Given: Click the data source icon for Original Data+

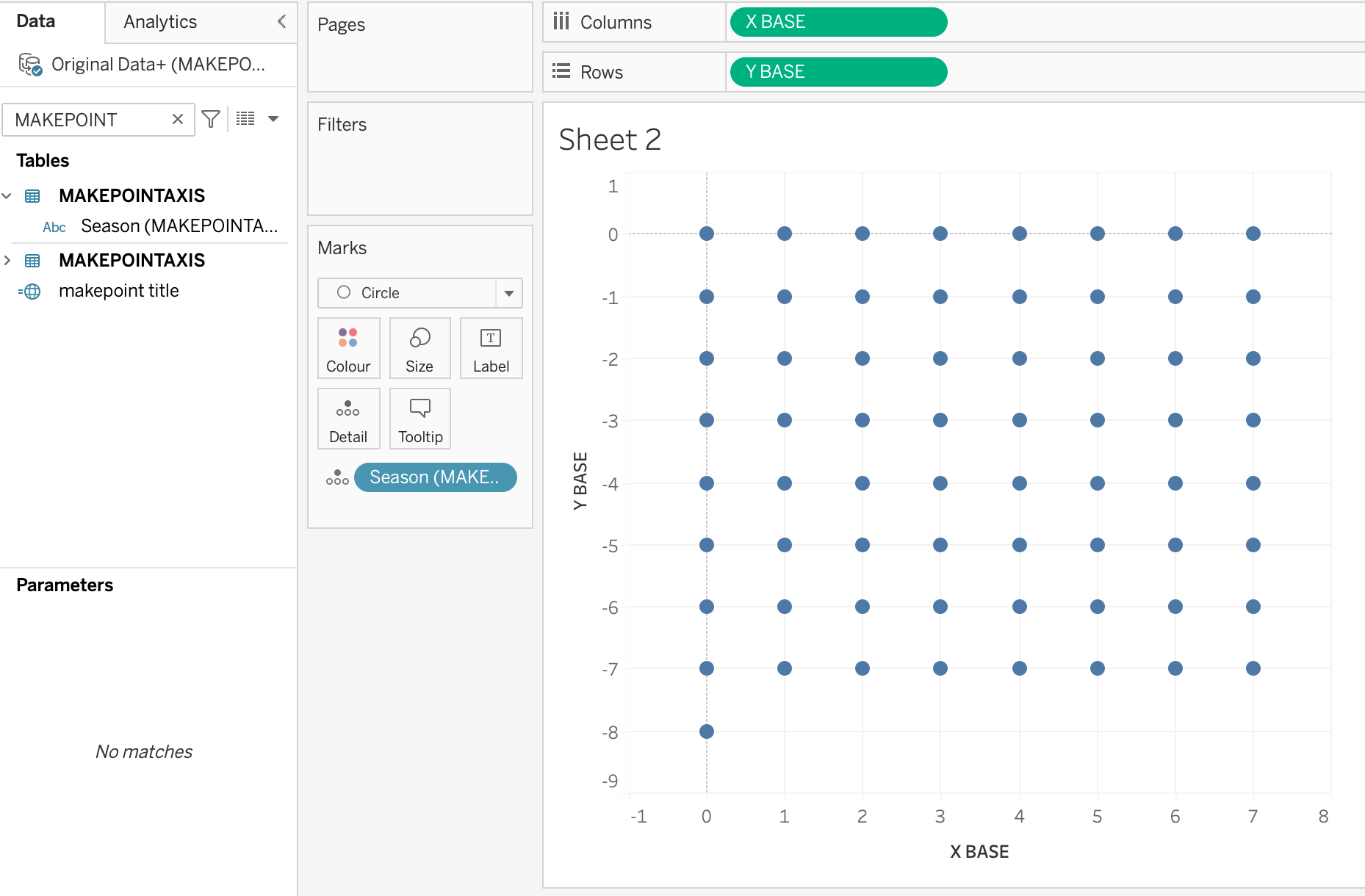Looking at the screenshot, I should (30, 65).
